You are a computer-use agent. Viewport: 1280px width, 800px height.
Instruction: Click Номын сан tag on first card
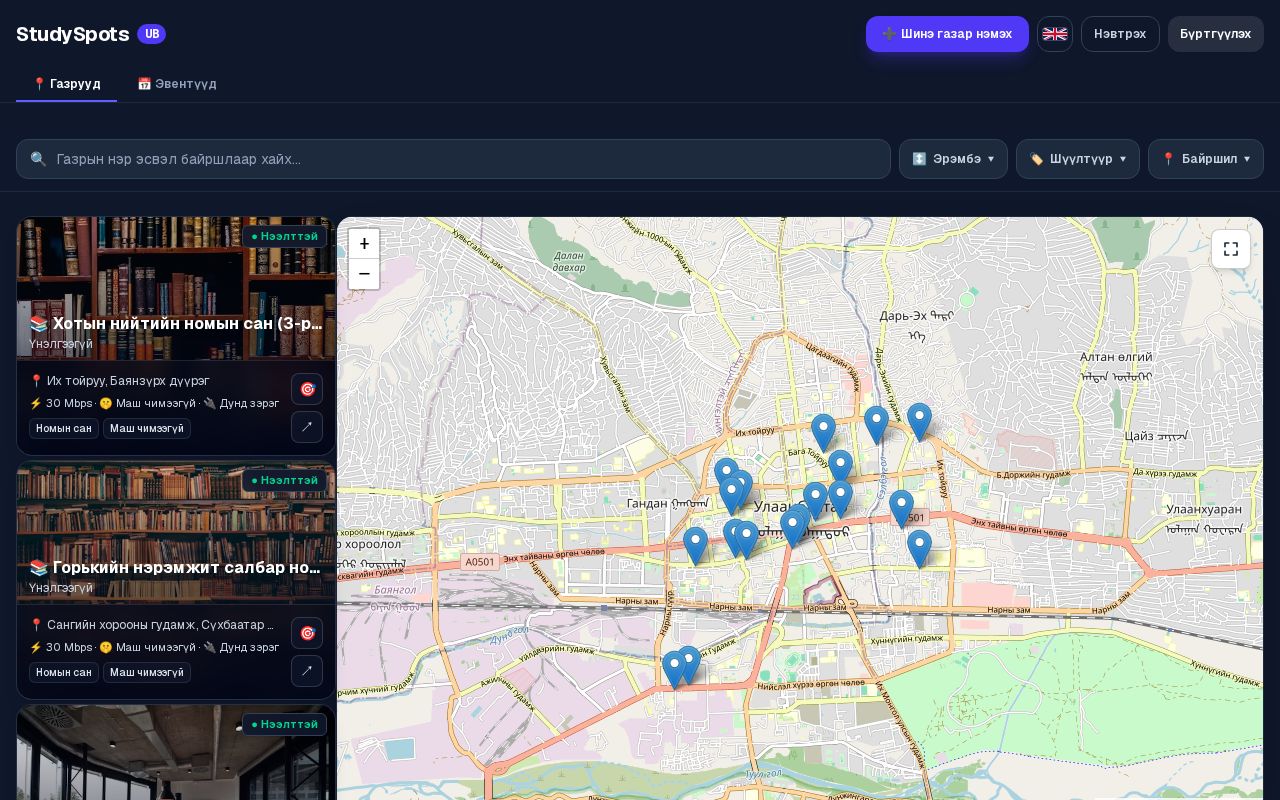(x=64, y=428)
